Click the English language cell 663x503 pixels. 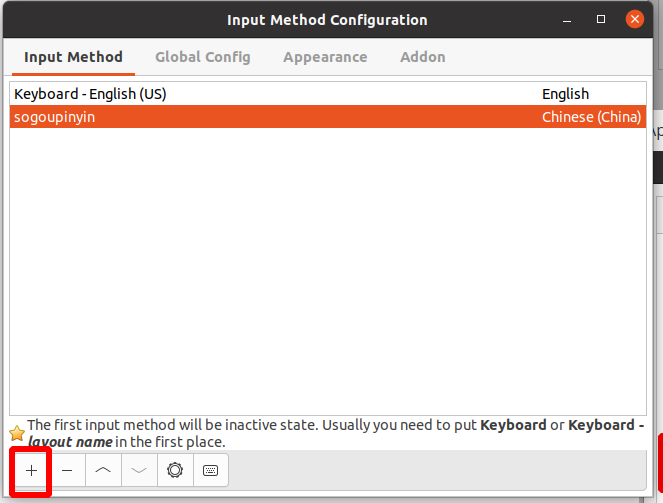(565, 94)
